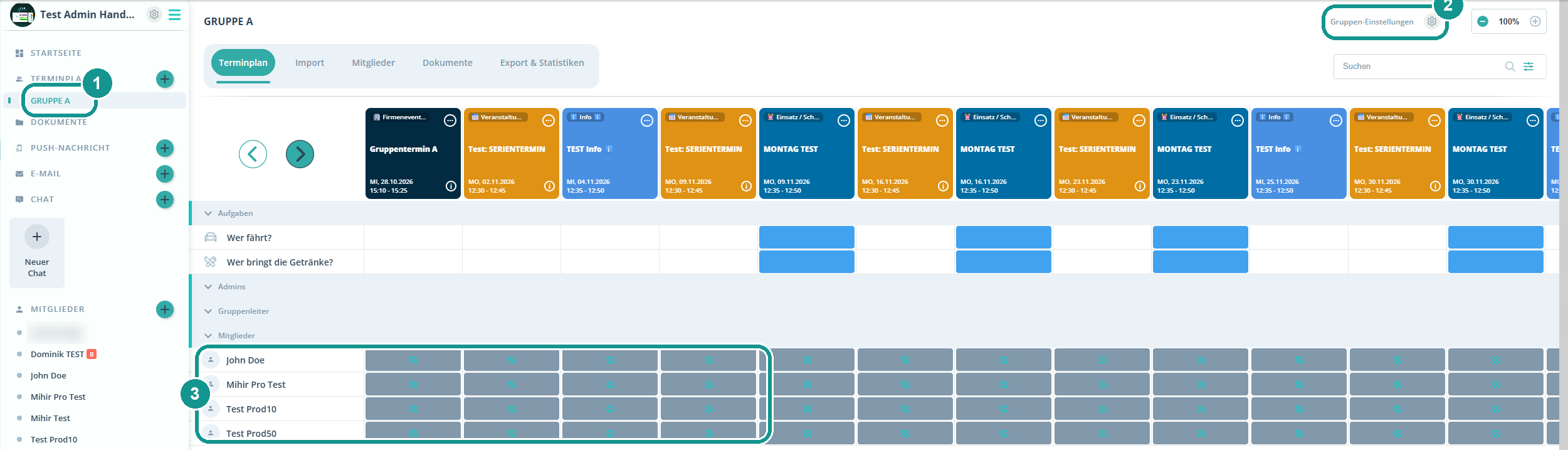Add a new Terminplan with the plus button
Image resolution: width=1568 pixels, height=450 pixels.
pyautogui.click(x=165, y=79)
